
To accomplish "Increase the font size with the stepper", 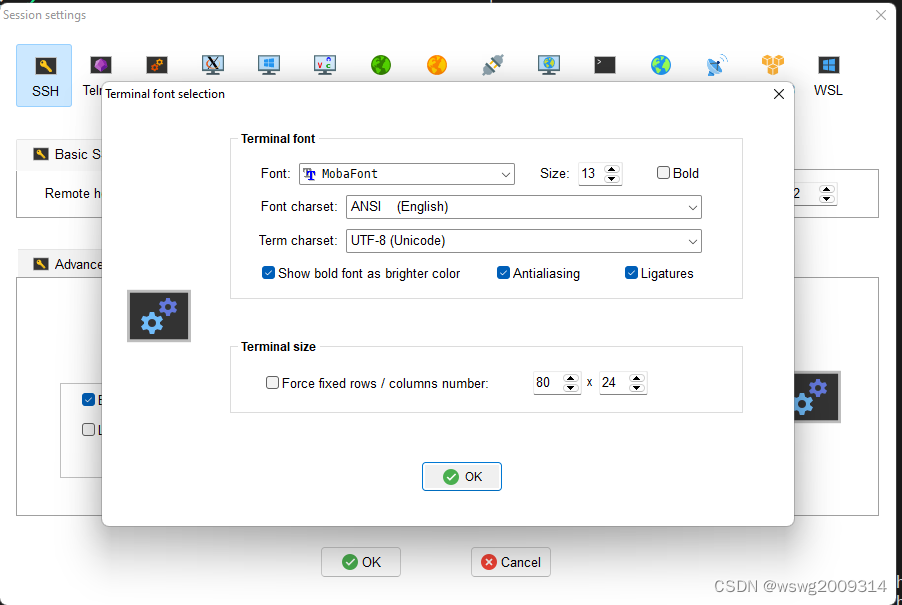I will (612, 167).
